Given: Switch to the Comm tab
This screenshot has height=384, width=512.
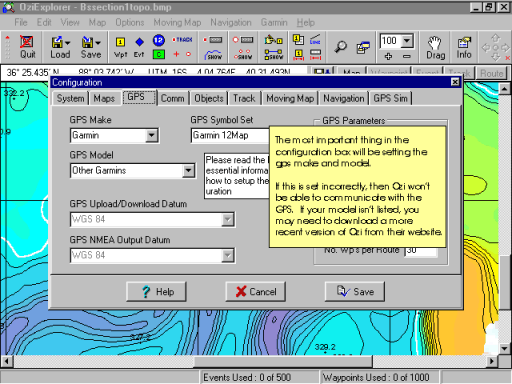Looking at the screenshot, I should [x=172, y=98].
